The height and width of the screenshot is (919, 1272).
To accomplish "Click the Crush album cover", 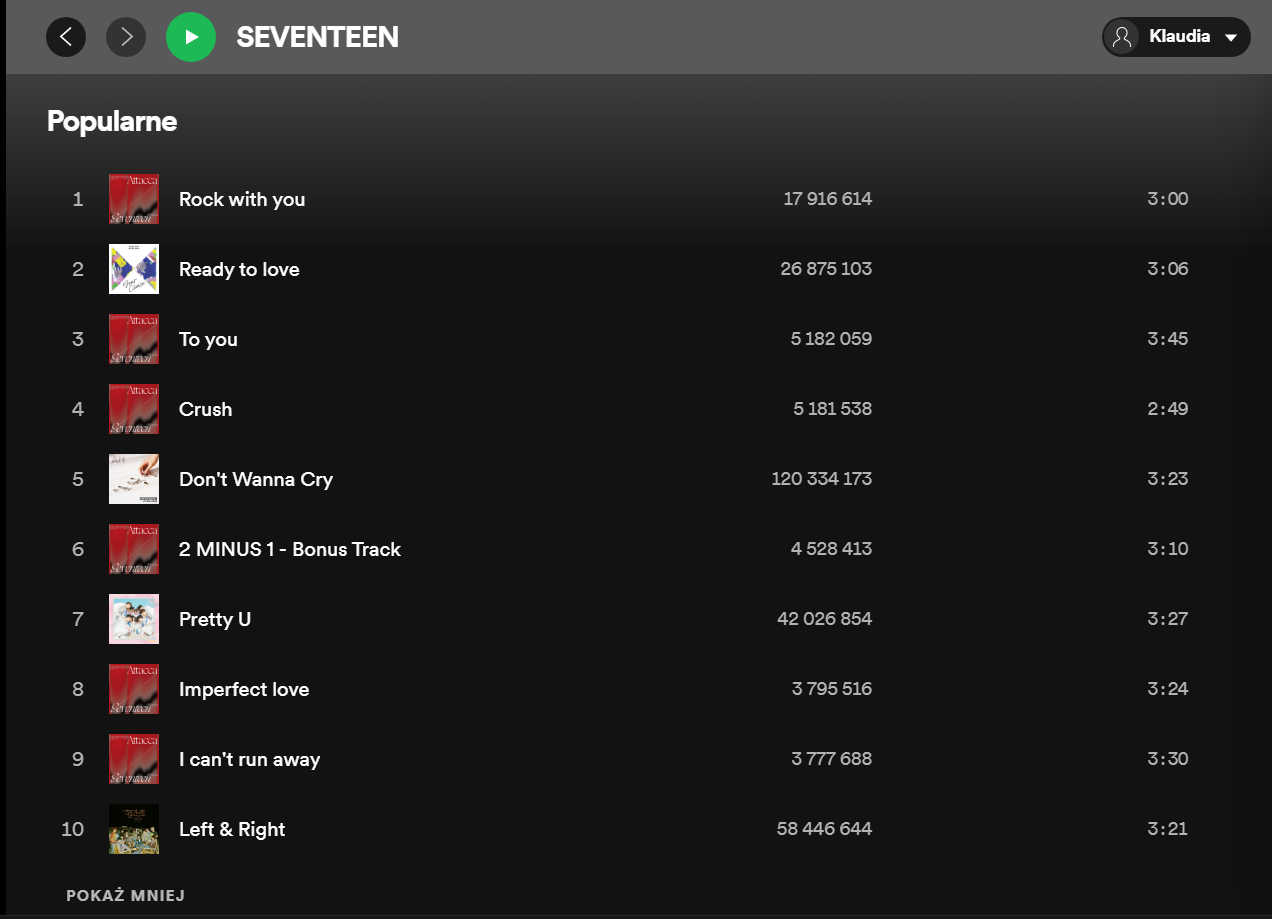I will coord(134,409).
